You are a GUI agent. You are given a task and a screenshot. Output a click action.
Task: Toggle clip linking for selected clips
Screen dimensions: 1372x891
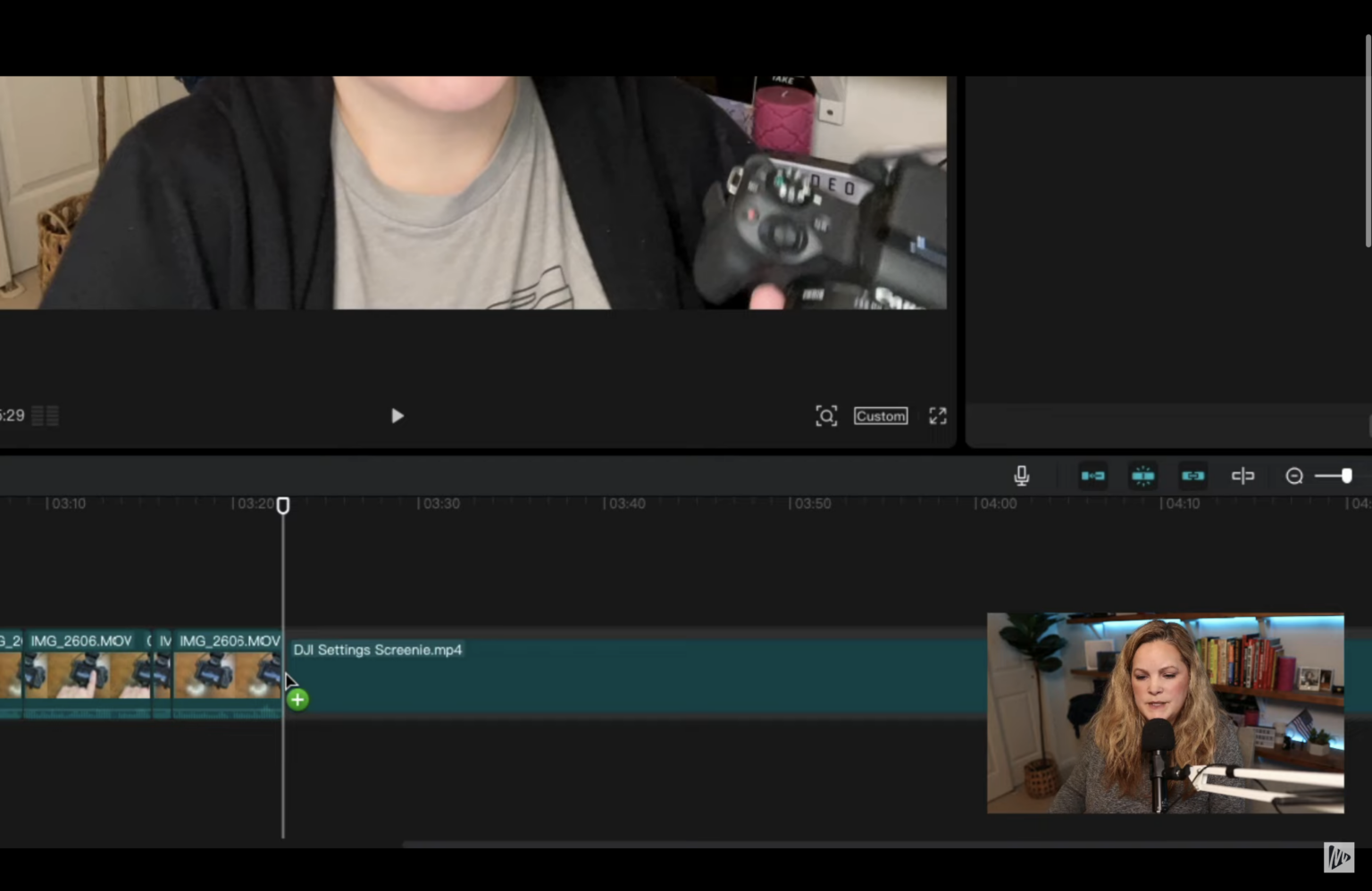point(1193,476)
